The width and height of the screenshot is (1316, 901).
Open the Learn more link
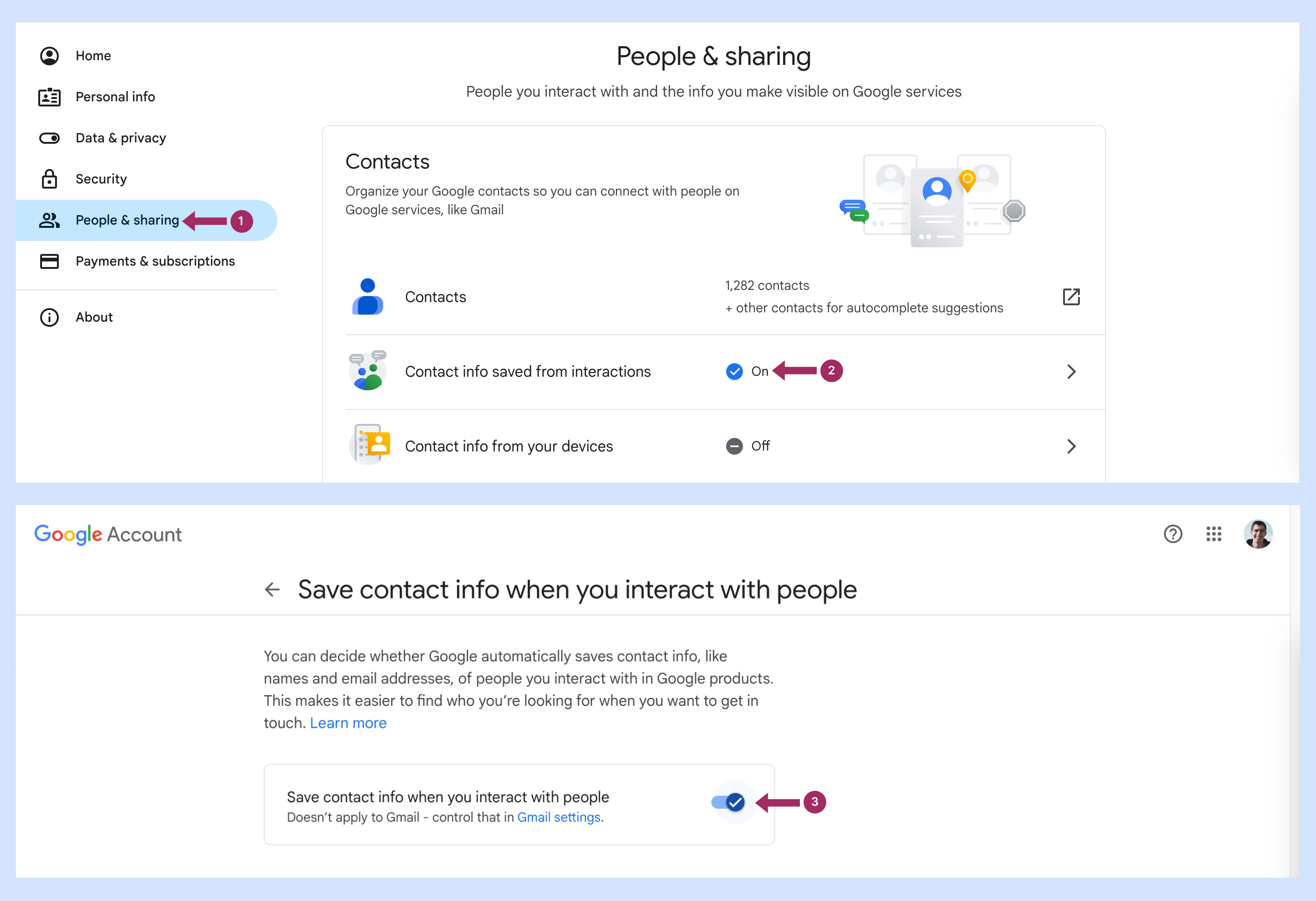point(348,723)
